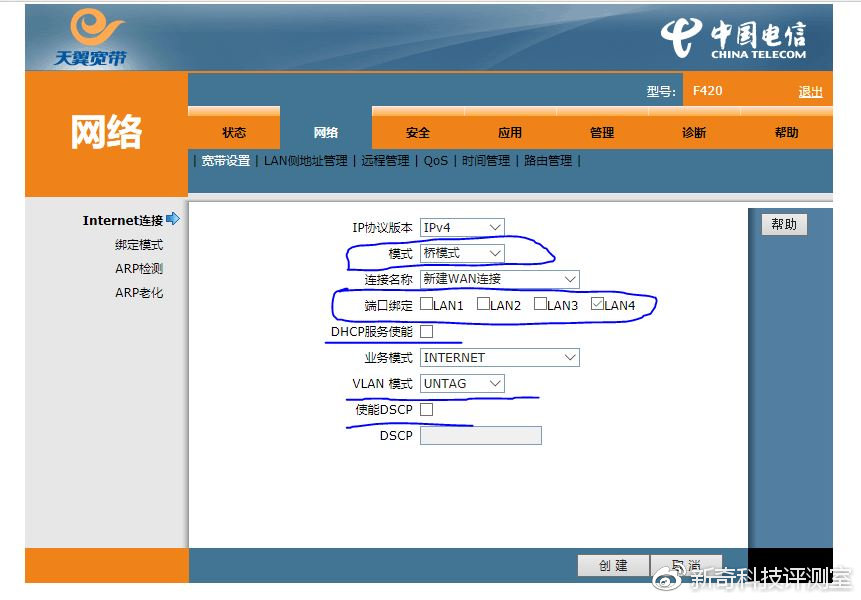Click the 创建 button
The width and height of the screenshot is (861, 600).
point(613,564)
